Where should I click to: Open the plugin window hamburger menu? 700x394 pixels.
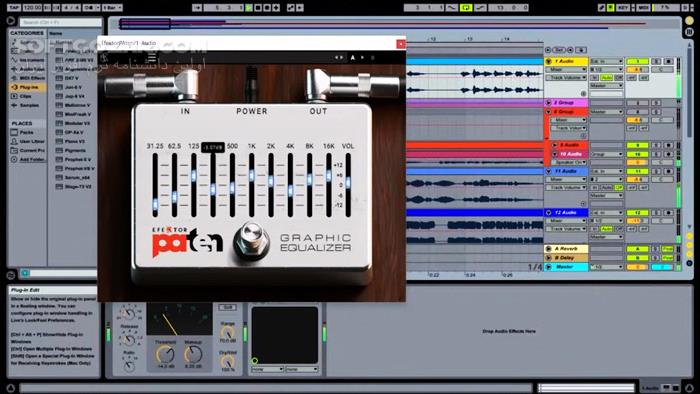tap(152, 58)
